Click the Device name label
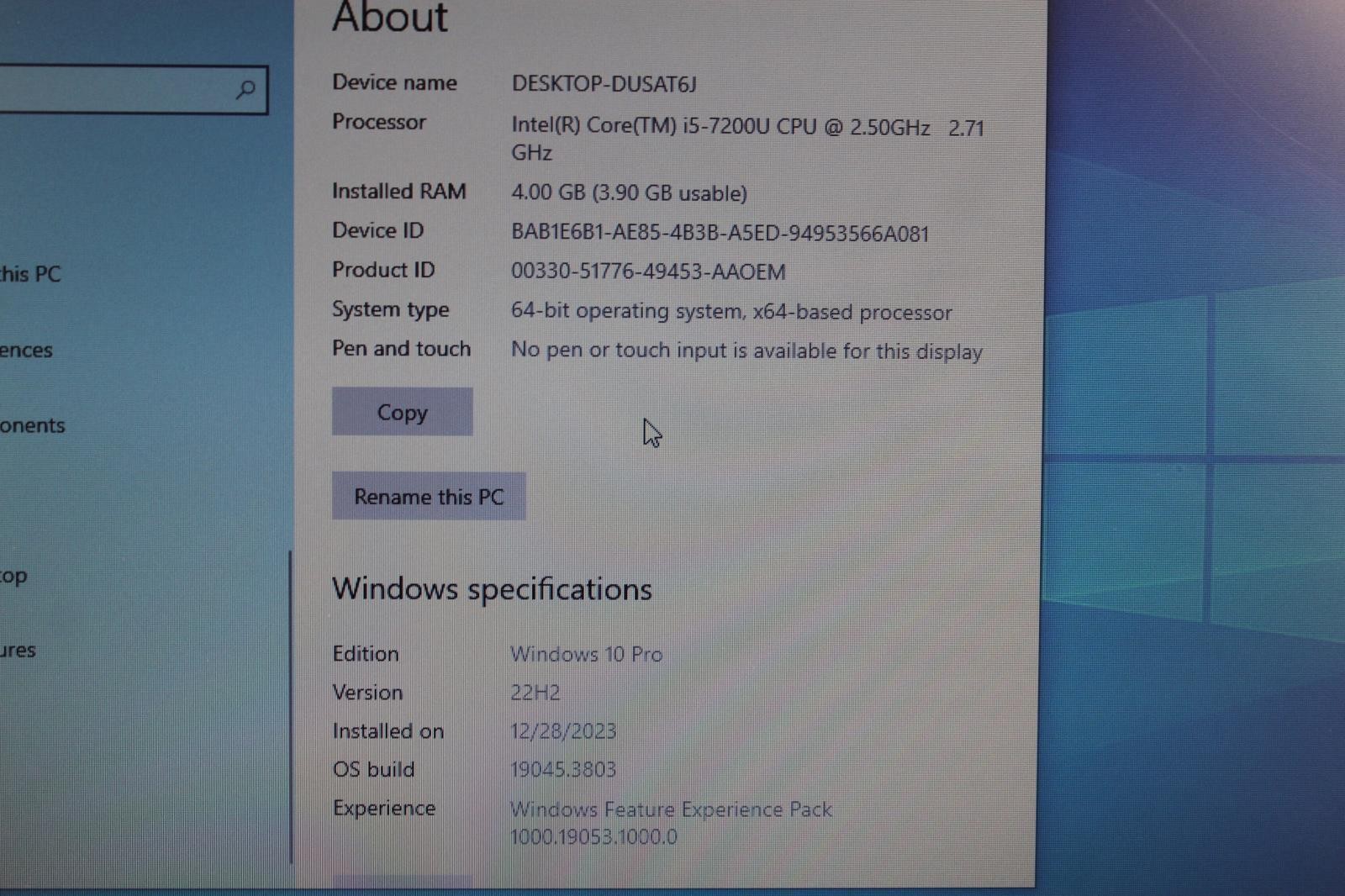Screen dimensions: 1345x896 click(x=394, y=82)
